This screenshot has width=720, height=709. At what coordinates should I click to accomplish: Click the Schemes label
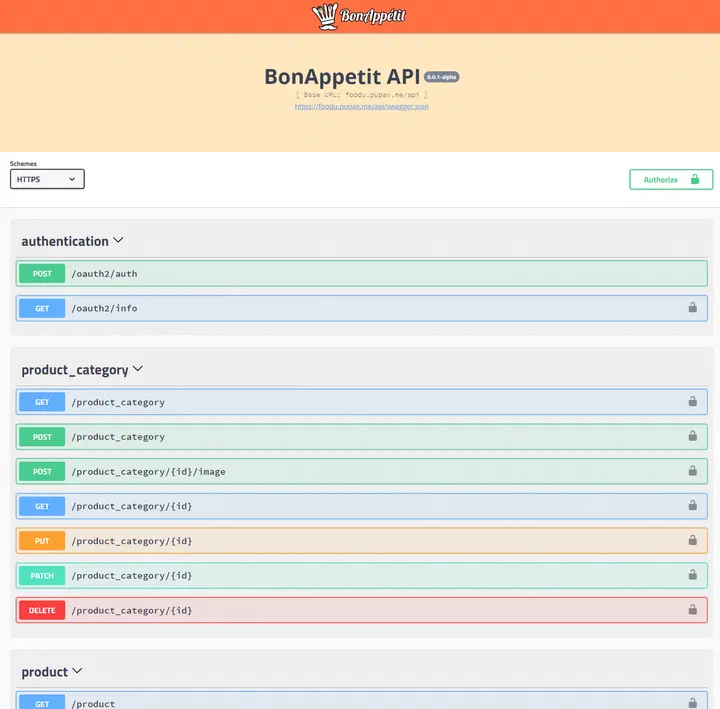tap(23, 163)
